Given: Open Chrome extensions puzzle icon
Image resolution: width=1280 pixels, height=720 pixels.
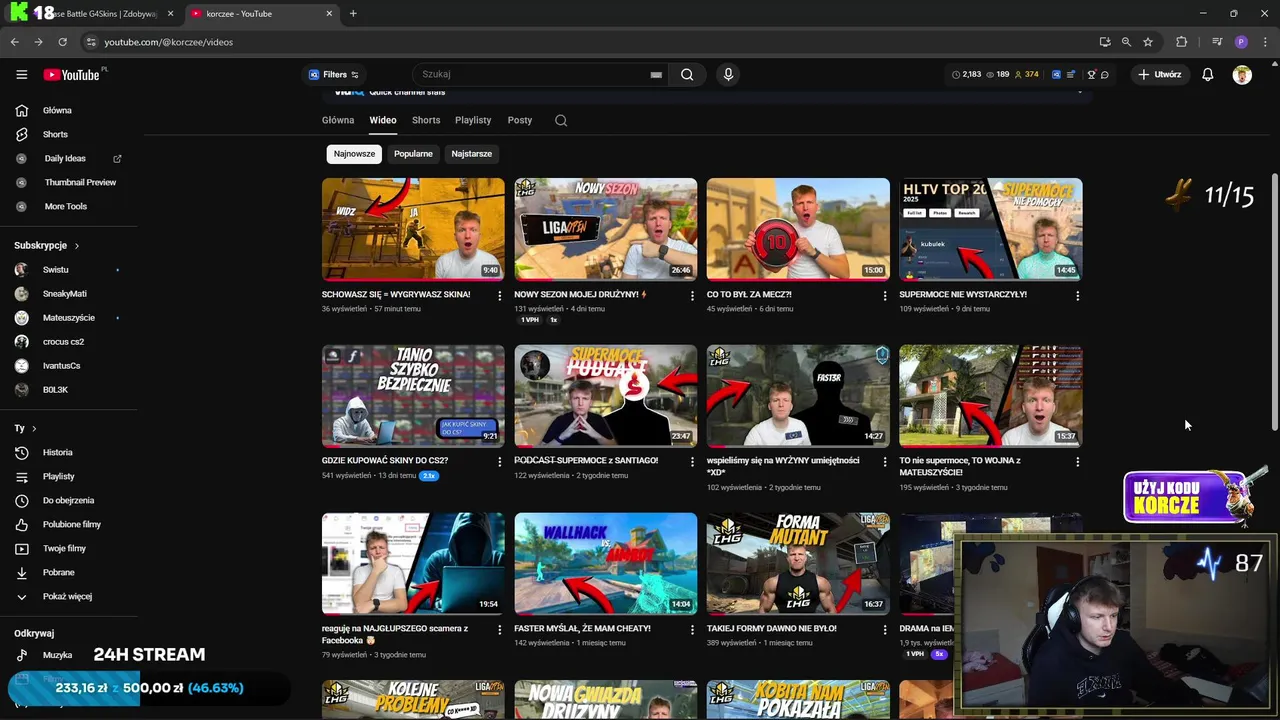Looking at the screenshot, I should pyautogui.click(x=1181, y=42).
